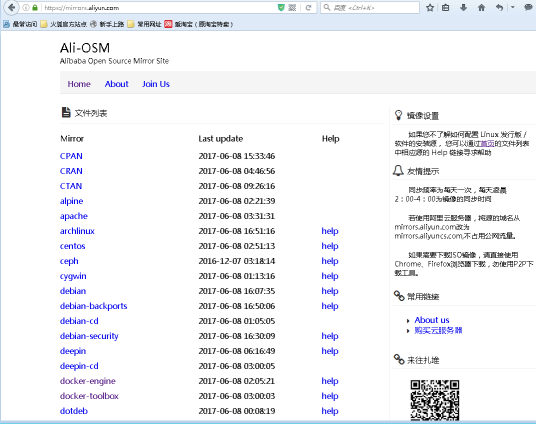Open help link in deepin row
Image resolution: width=536 pixels, height=424 pixels.
(330, 351)
